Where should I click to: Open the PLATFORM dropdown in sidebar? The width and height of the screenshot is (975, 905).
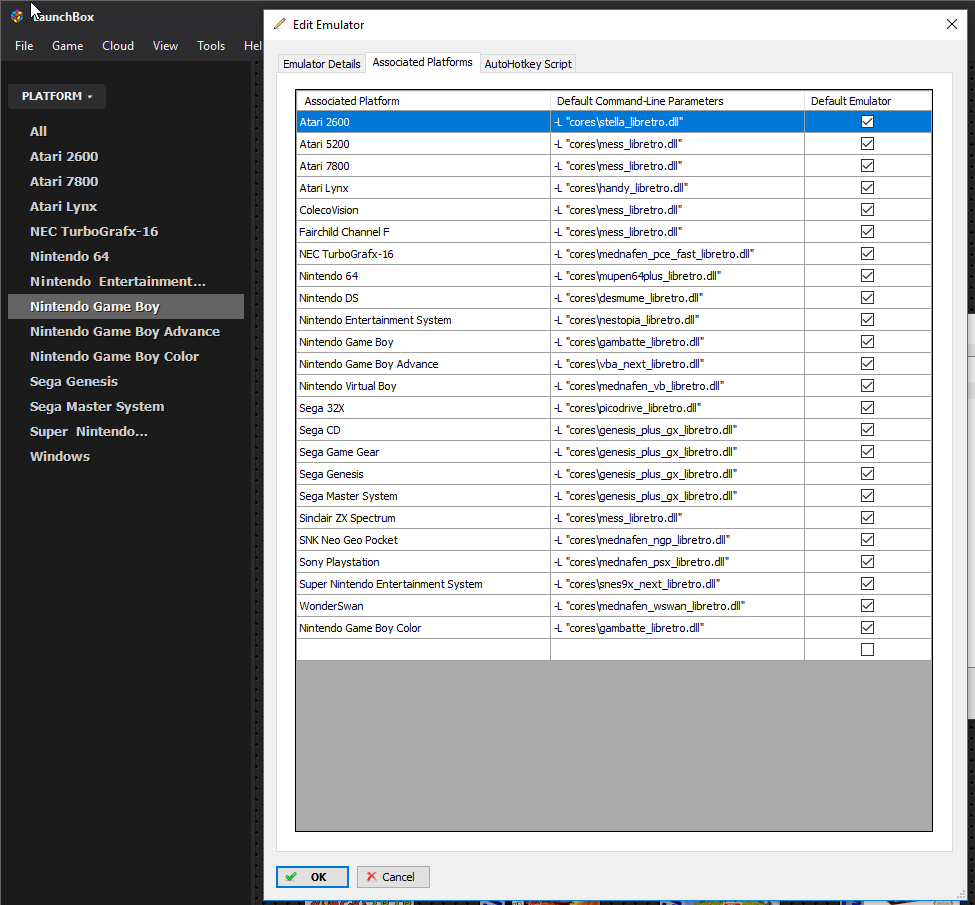click(57, 96)
